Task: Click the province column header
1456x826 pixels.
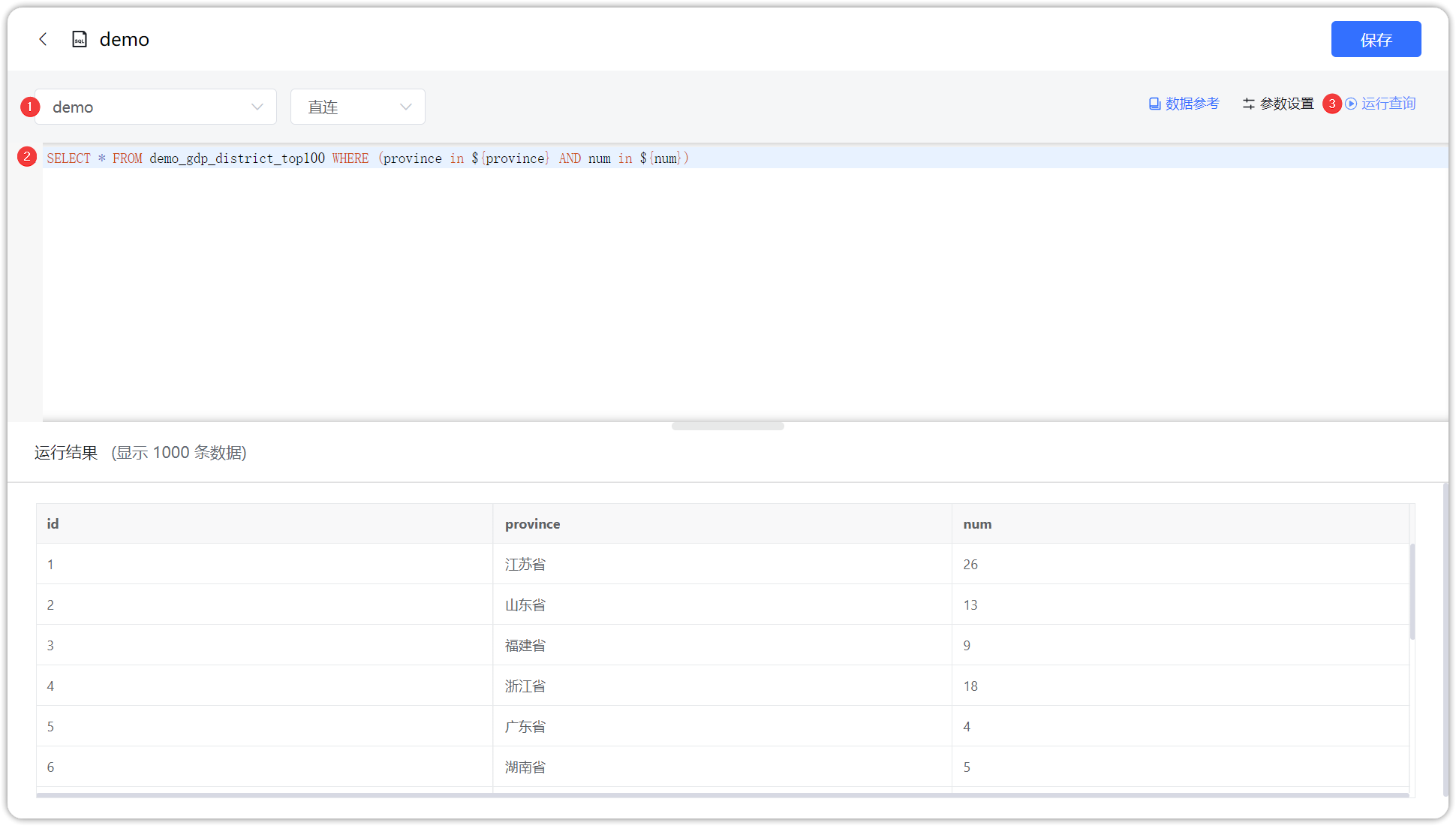Action: coord(532,523)
